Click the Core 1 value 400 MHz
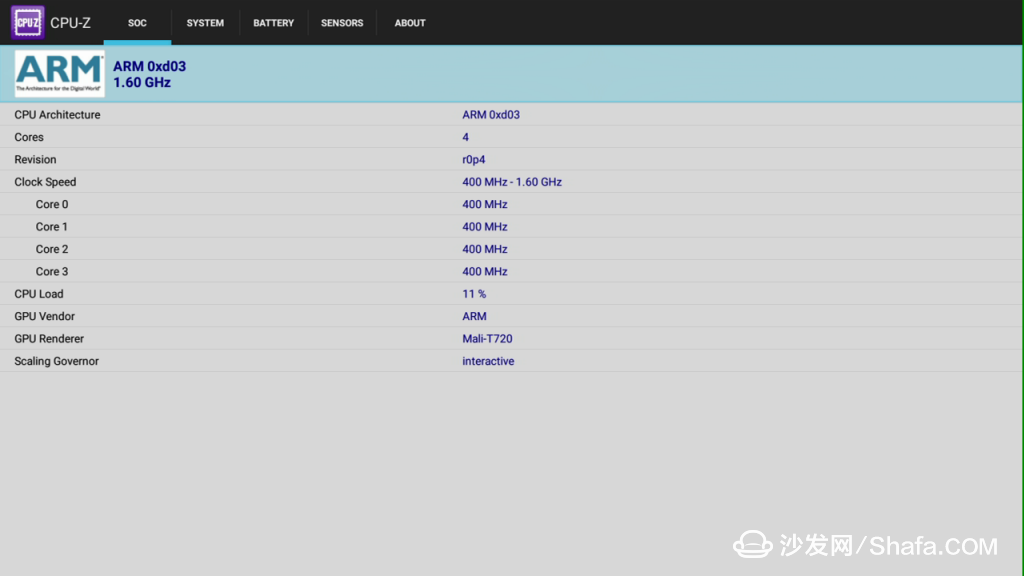This screenshot has height=576, width=1024. coord(485,227)
